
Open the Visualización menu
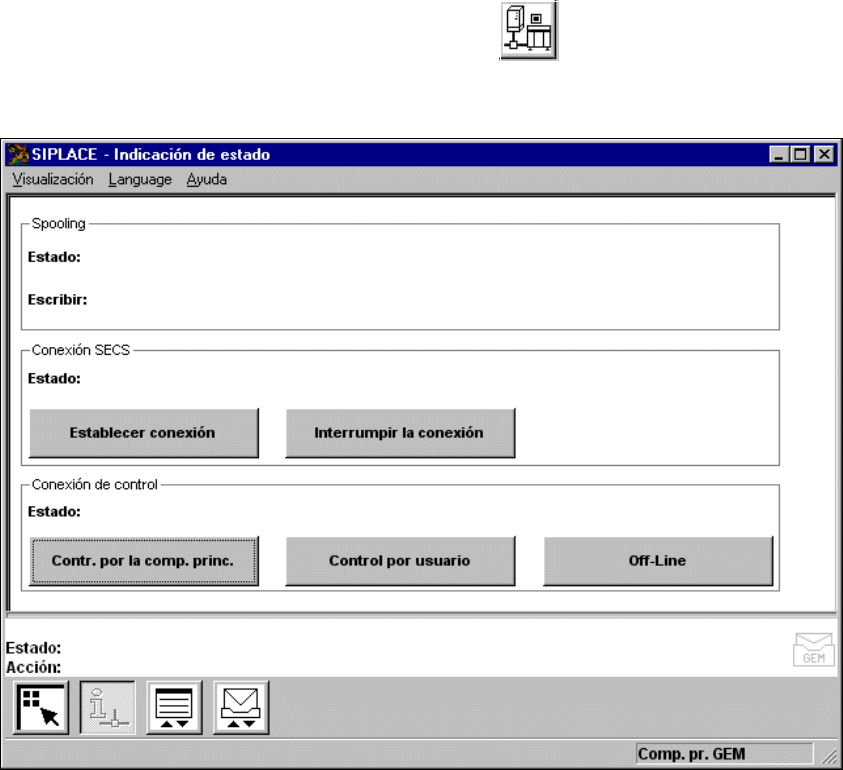click(x=53, y=180)
